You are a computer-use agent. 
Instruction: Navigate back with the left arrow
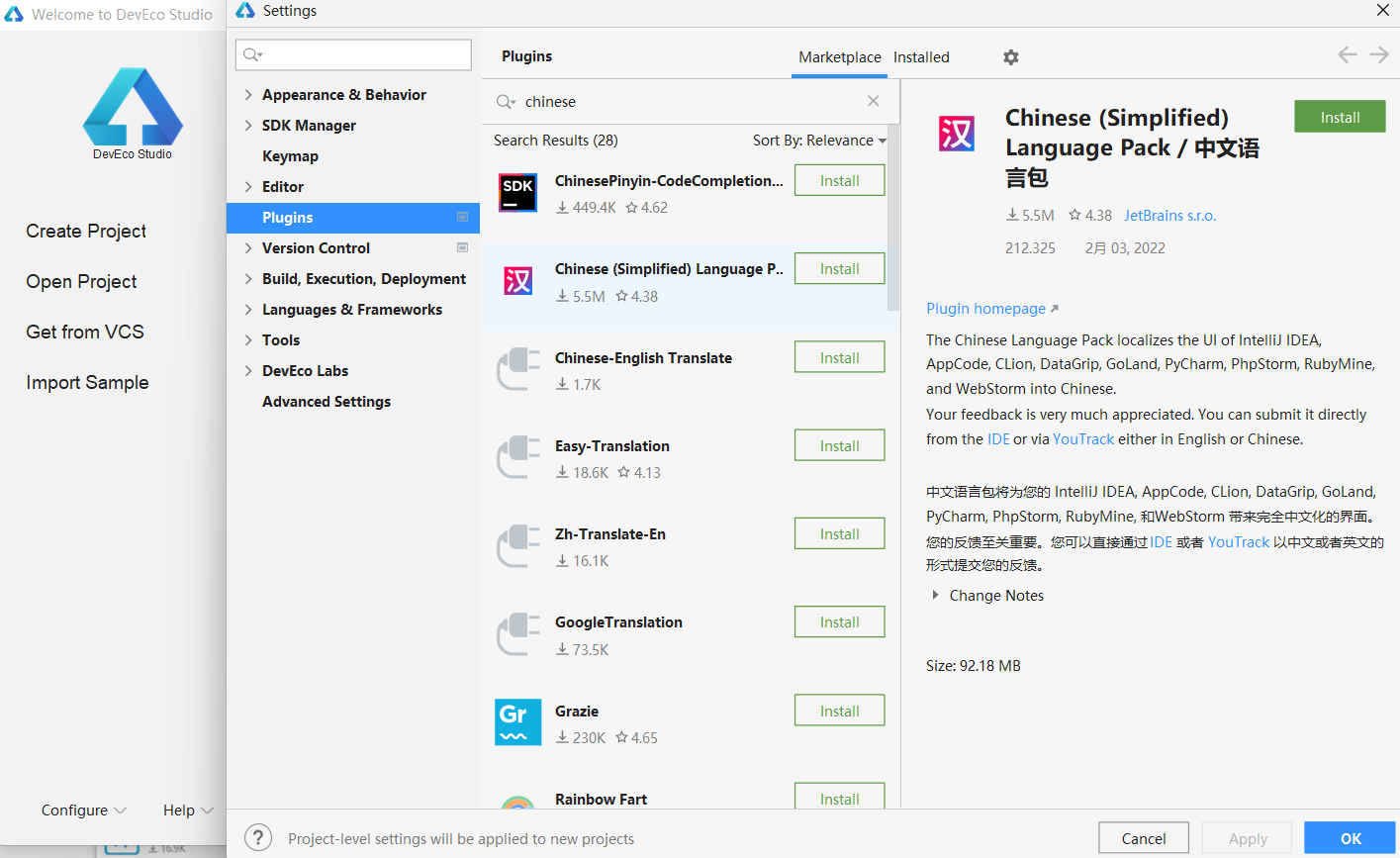(x=1347, y=55)
